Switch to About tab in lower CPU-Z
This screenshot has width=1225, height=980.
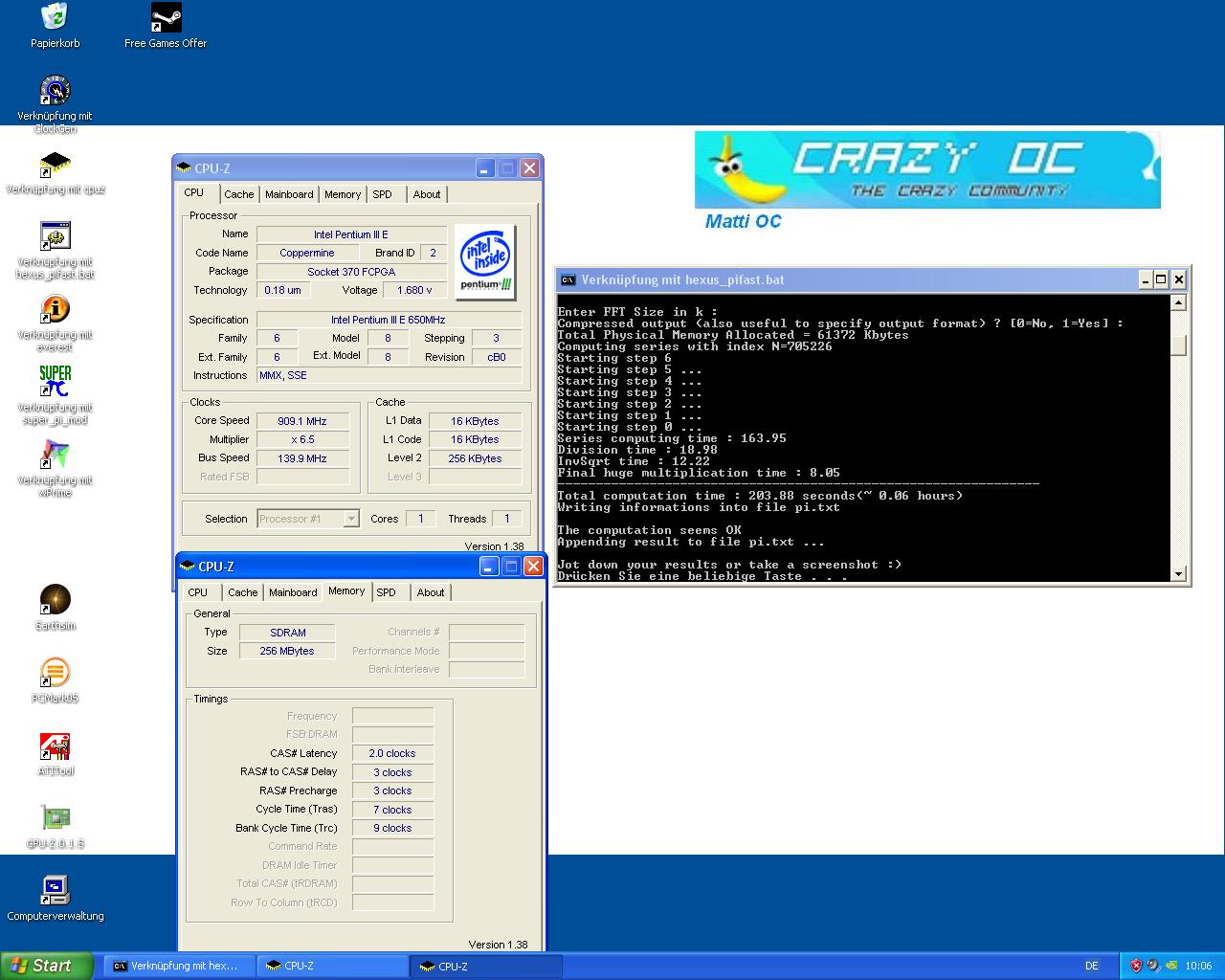pyautogui.click(x=431, y=592)
